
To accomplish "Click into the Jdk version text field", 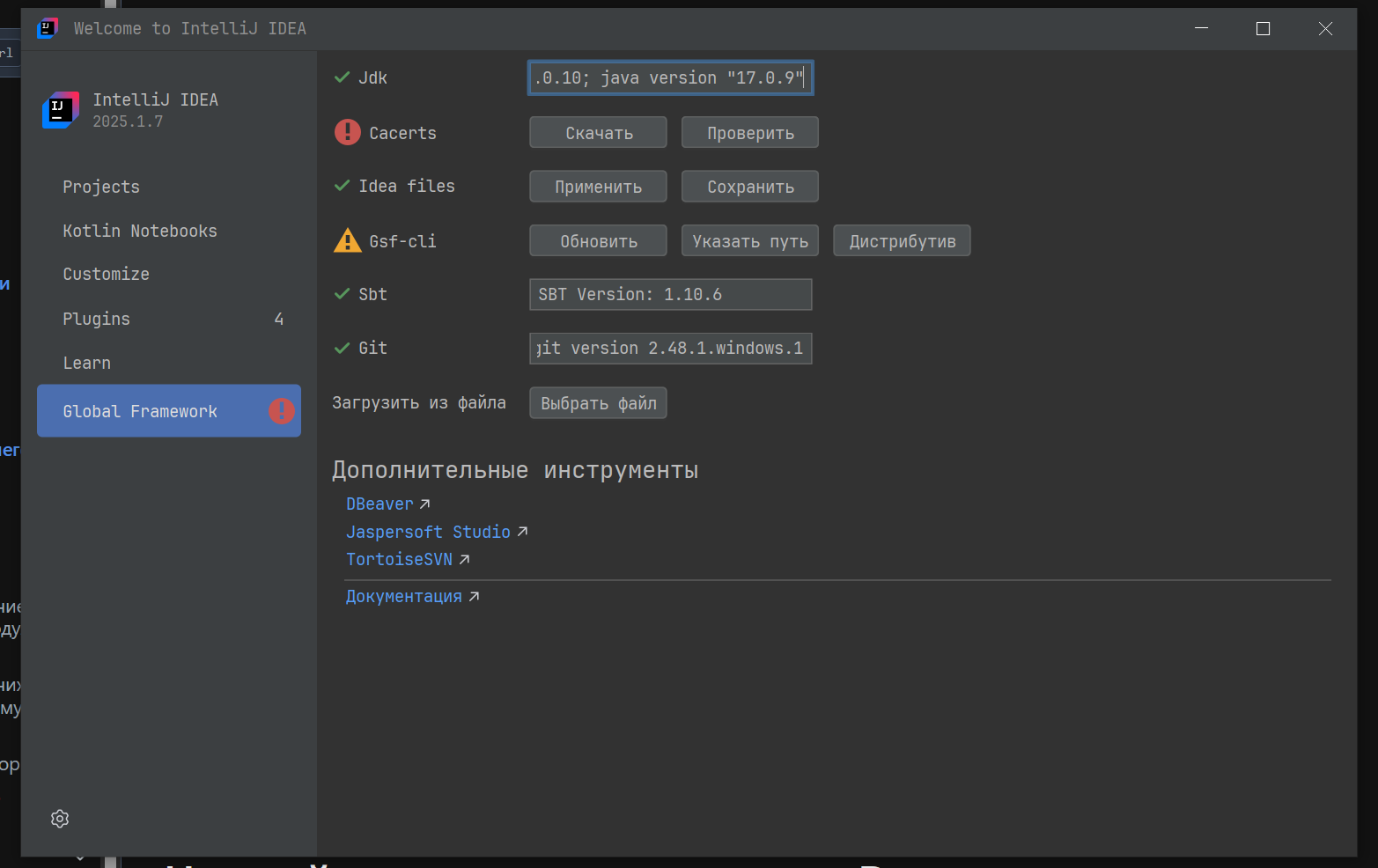I will [x=670, y=77].
